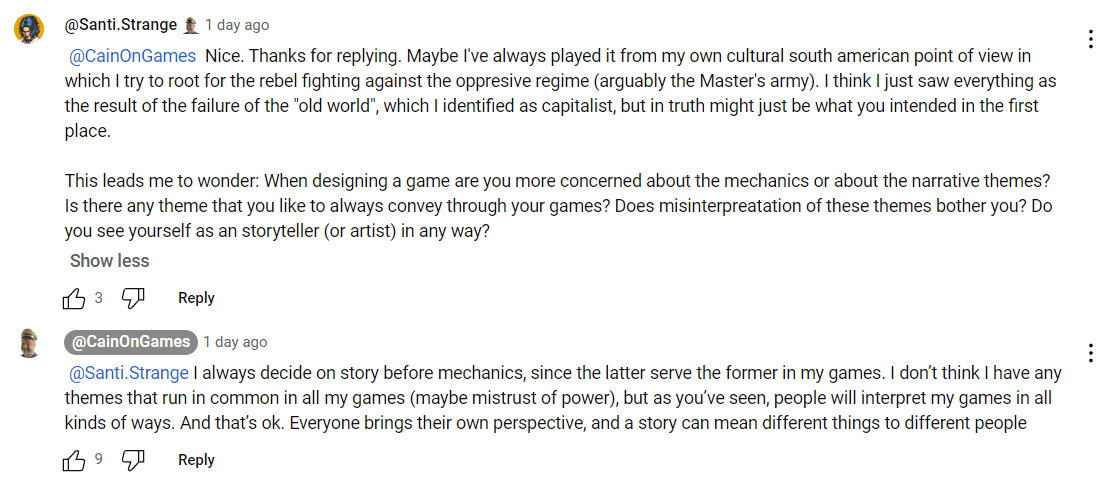Click the like count on Santi.Strange's comment
Screen dimensions: 1114x477
point(99,298)
